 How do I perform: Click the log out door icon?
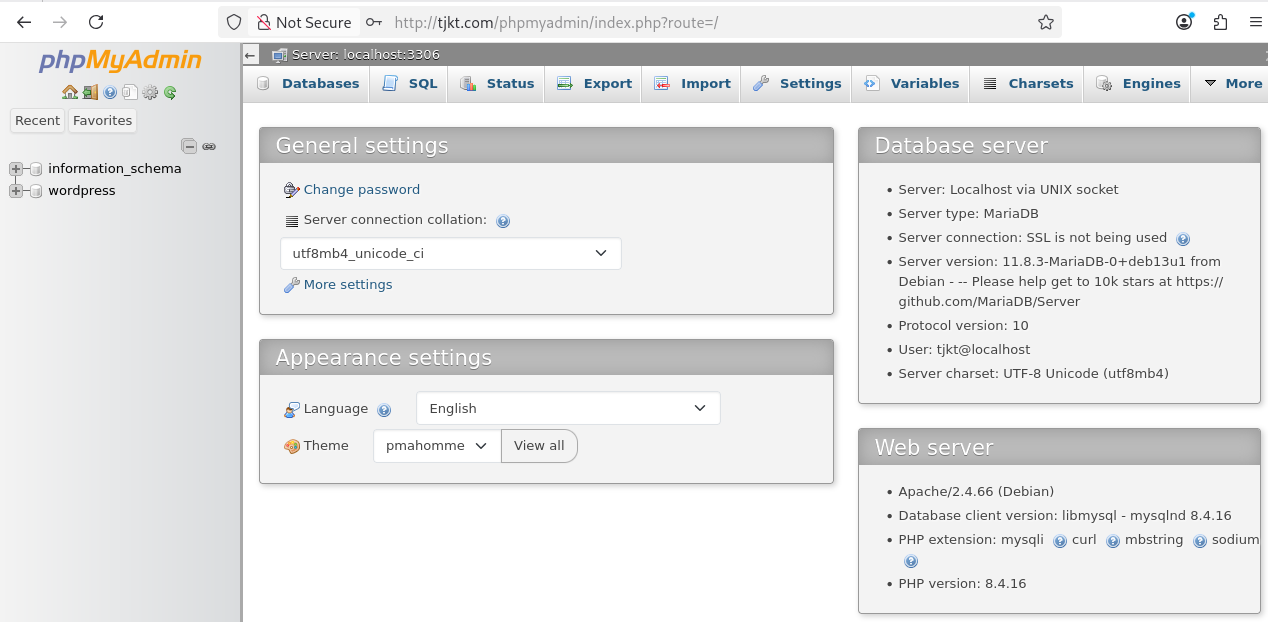90,92
